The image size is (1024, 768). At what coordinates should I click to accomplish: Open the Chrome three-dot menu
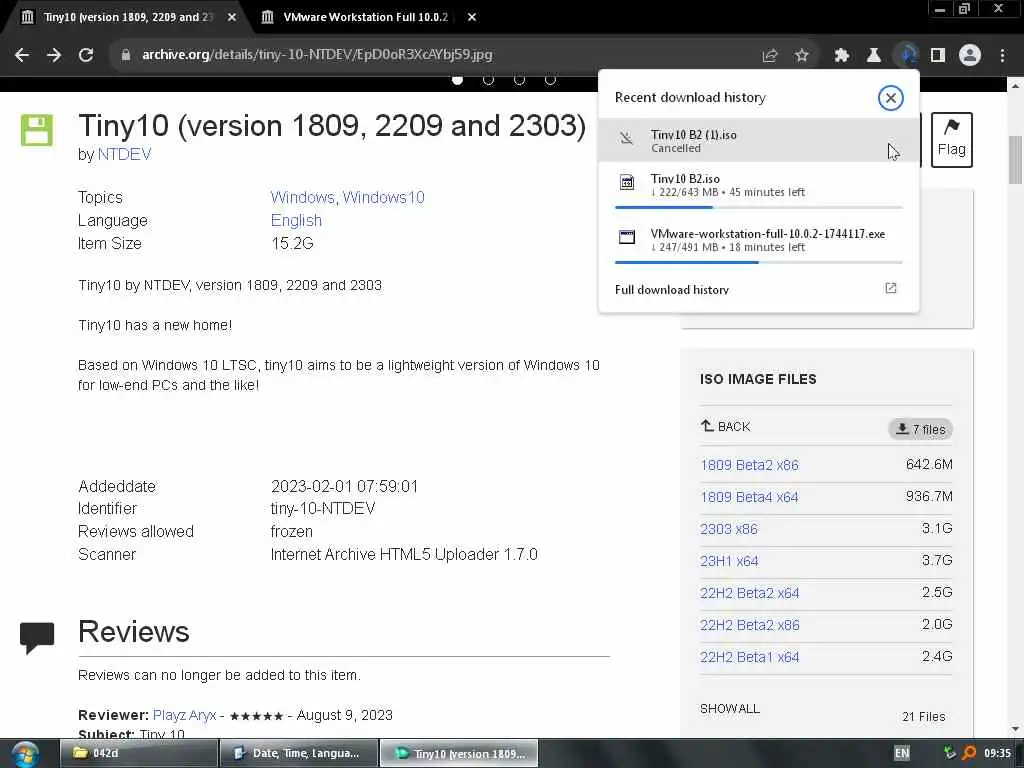point(1002,56)
